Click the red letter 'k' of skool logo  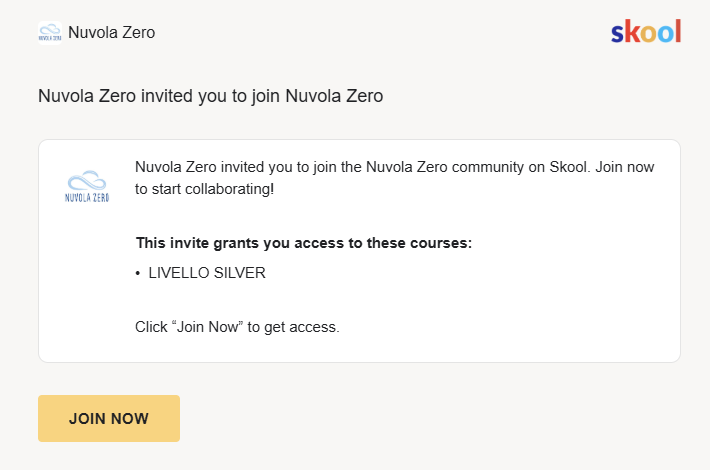pyautogui.click(x=633, y=31)
